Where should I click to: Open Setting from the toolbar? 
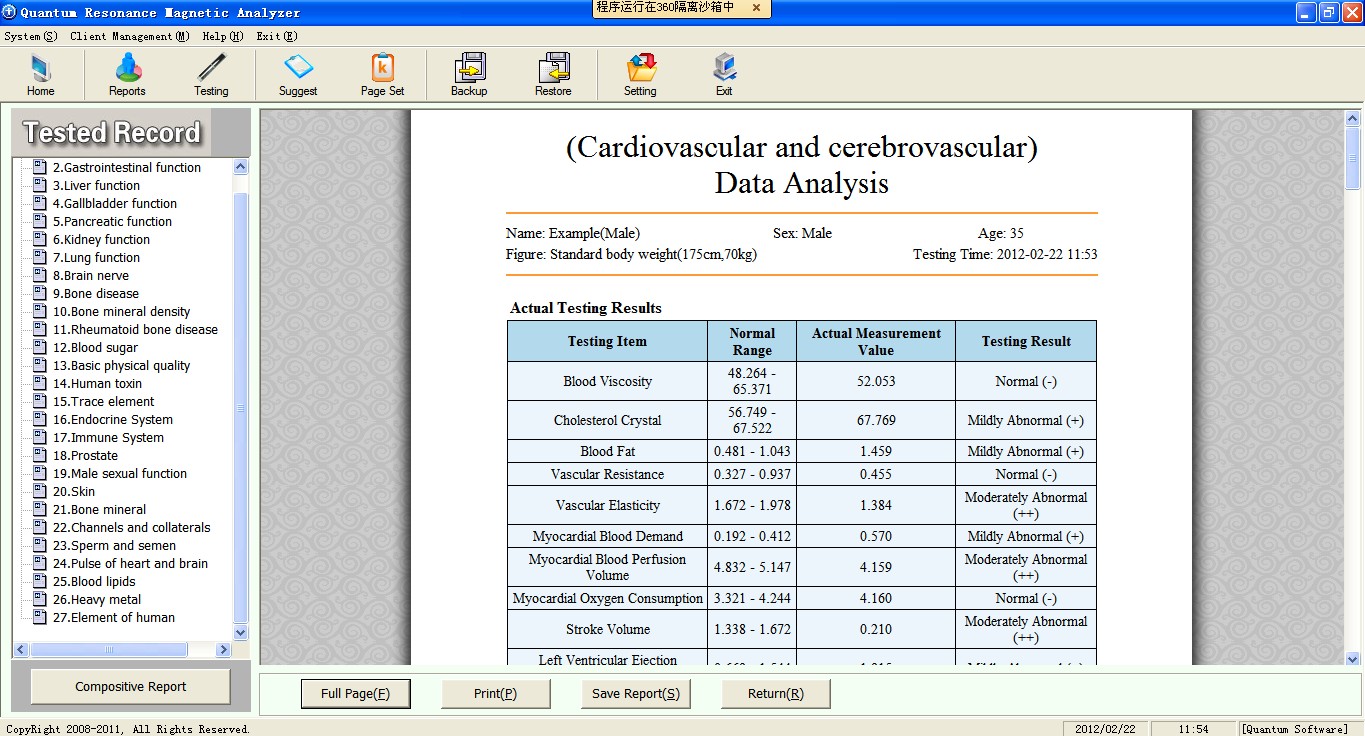pyautogui.click(x=640, y=76)
